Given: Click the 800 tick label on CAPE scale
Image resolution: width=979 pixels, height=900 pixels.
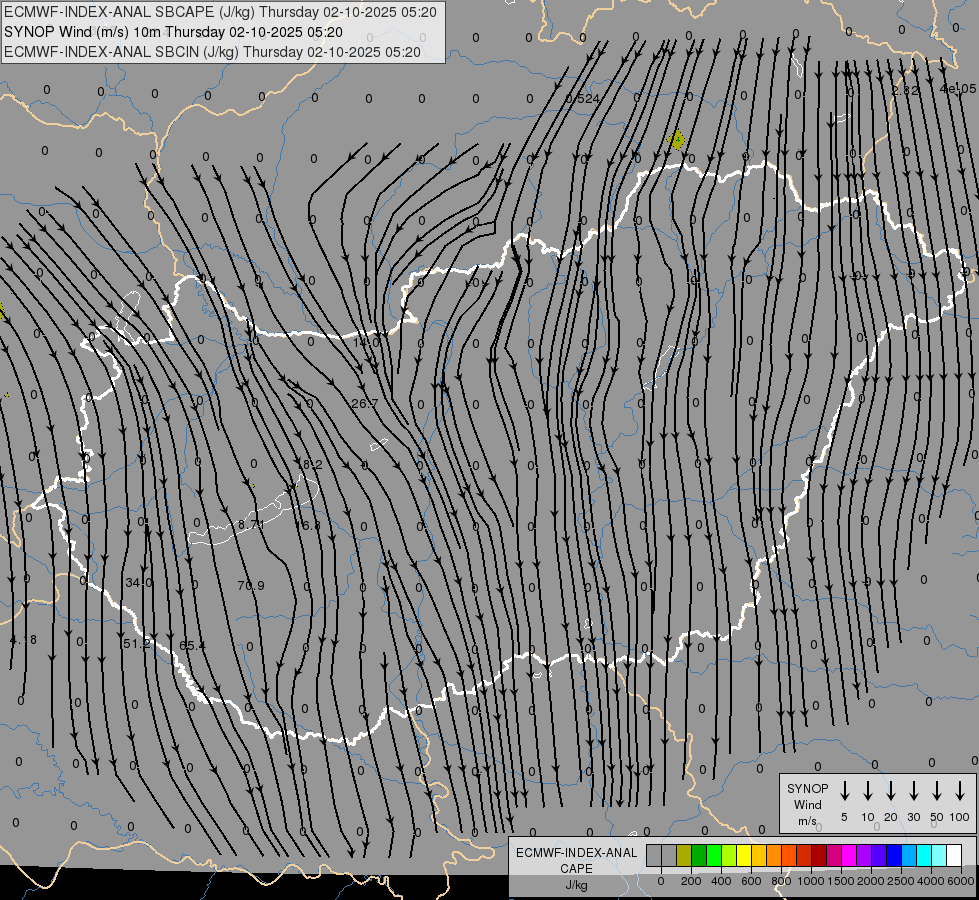Looking at the screenshot, I should pos(781,881).
